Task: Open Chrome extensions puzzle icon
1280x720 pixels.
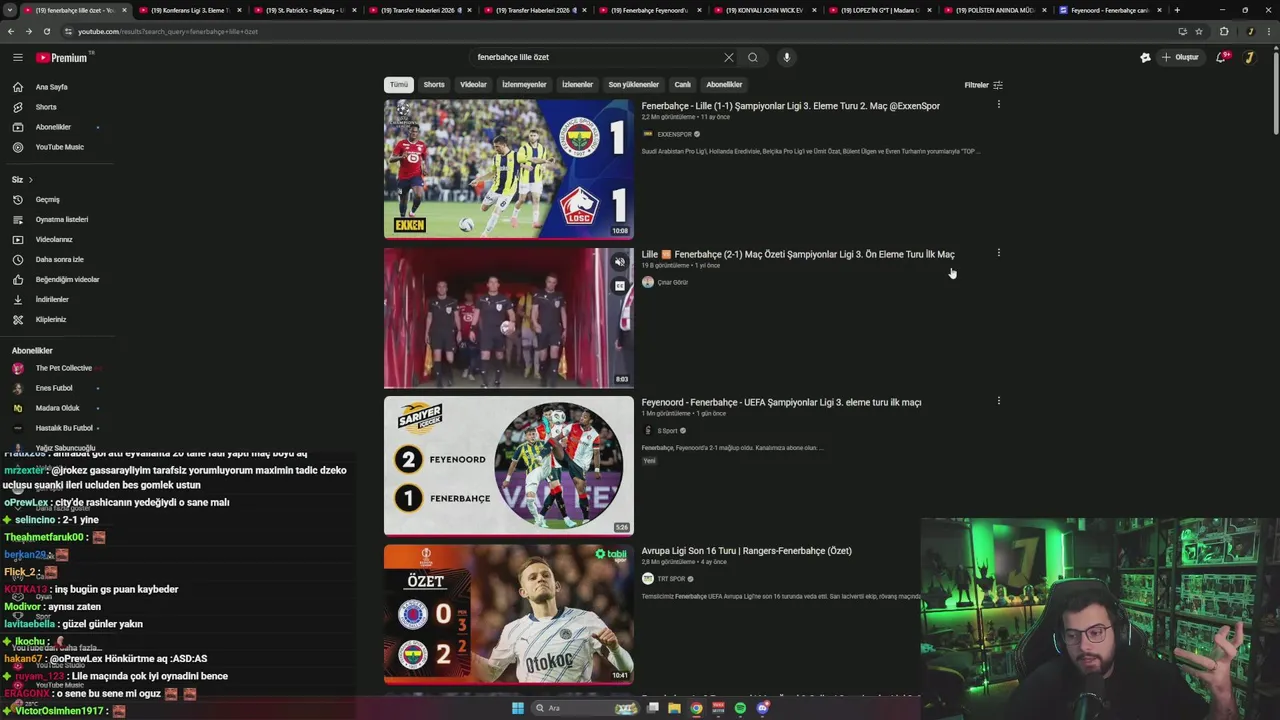Action: (1224, 31)
